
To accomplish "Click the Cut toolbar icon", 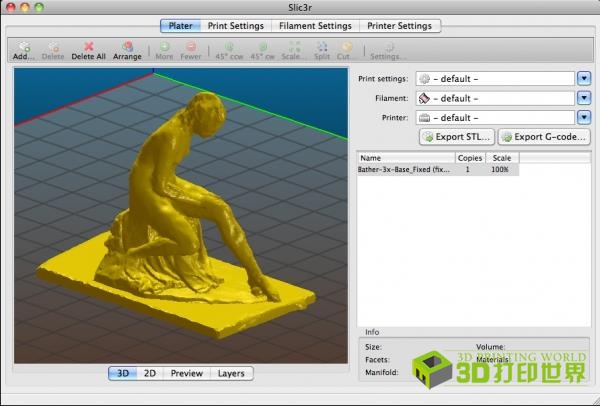I will pyautogui.click(x=347, y=47).
